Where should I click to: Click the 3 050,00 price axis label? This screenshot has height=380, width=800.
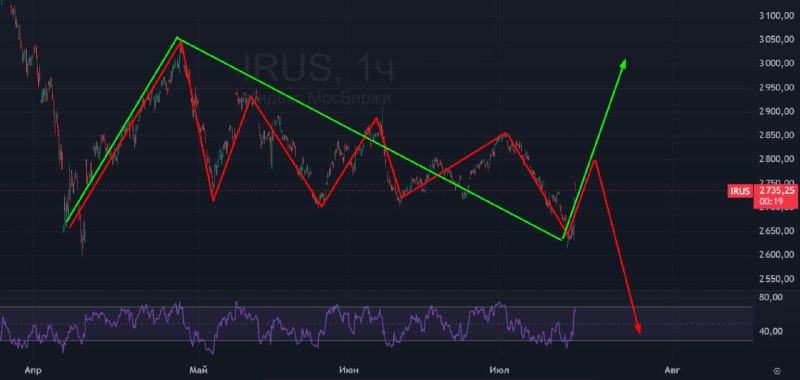(x=776, y=40)
